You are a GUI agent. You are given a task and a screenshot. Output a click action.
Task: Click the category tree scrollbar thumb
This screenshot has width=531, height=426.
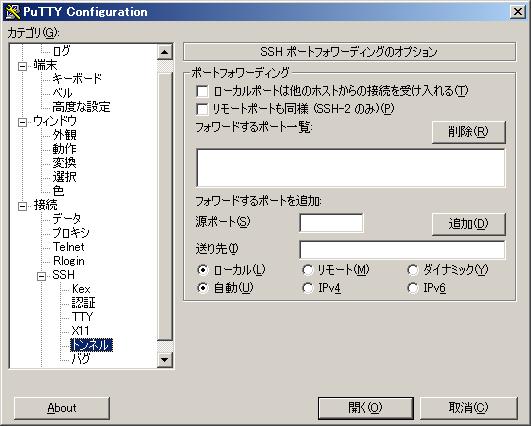pos(165,207)
